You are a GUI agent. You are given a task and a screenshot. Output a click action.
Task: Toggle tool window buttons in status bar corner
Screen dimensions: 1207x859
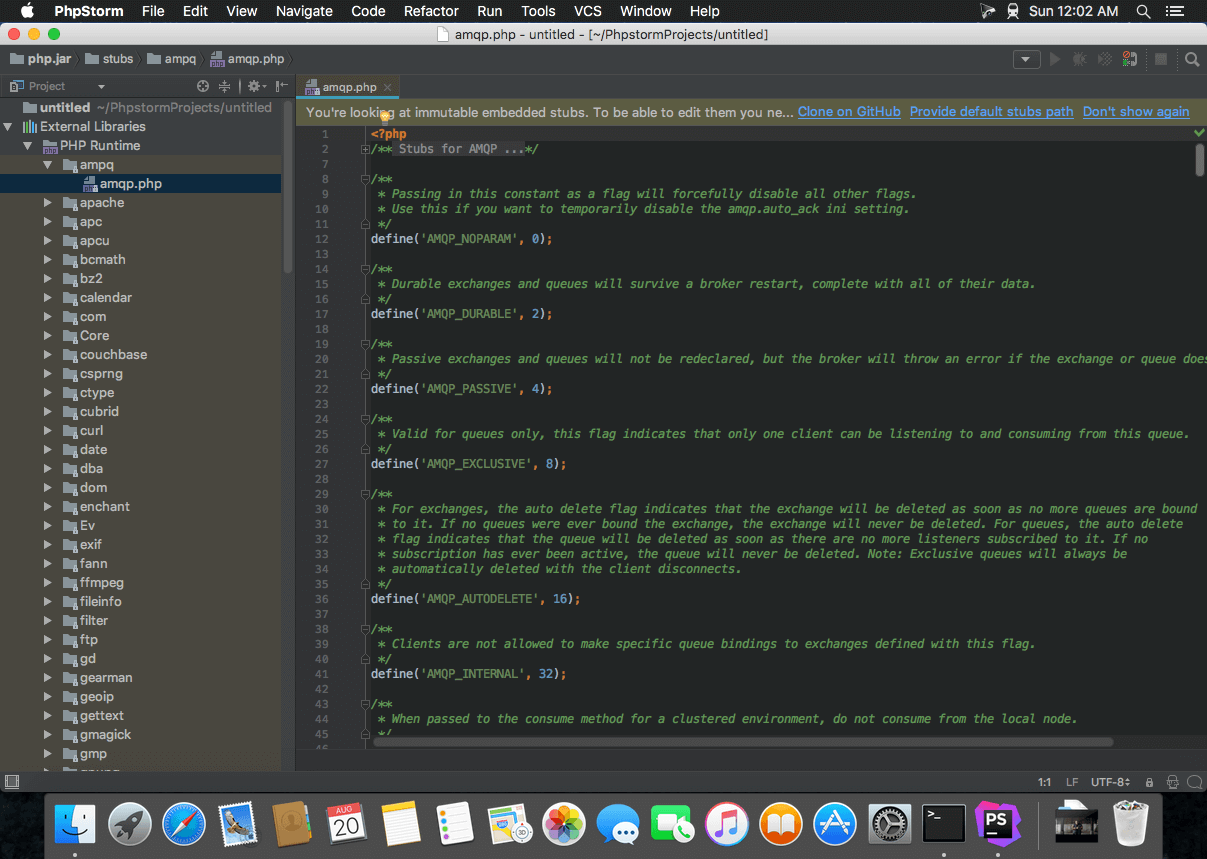pyautogui.click(x=12, y=782)
